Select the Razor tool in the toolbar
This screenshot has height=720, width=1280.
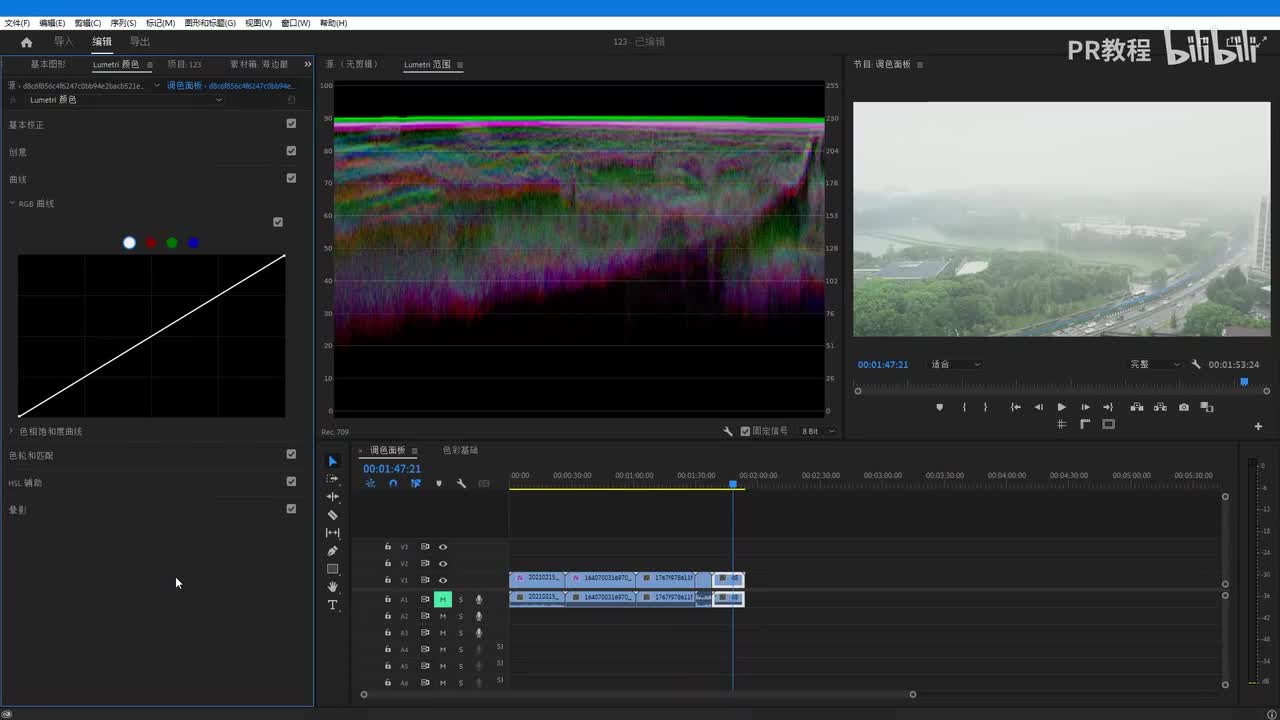point(333,515)
